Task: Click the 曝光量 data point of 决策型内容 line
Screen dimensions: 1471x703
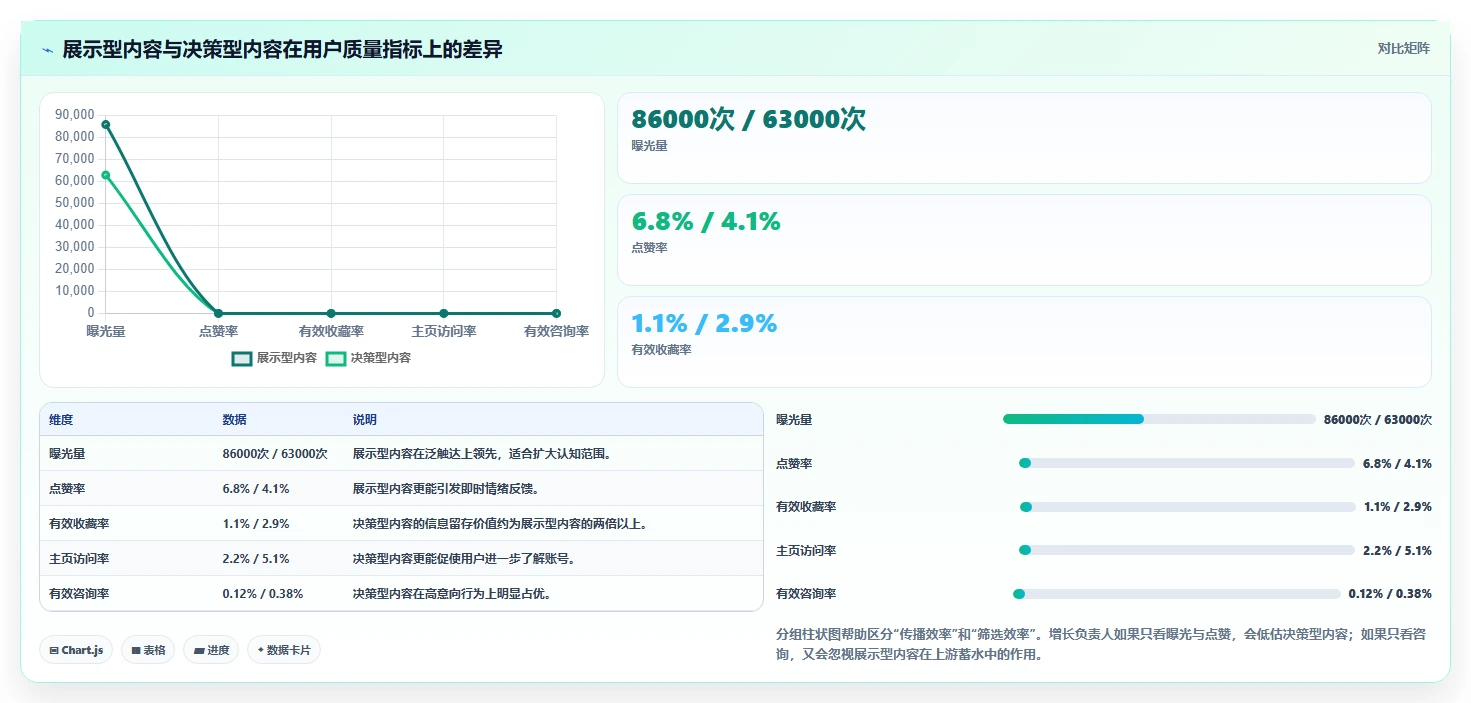Action: coord(106,175)
